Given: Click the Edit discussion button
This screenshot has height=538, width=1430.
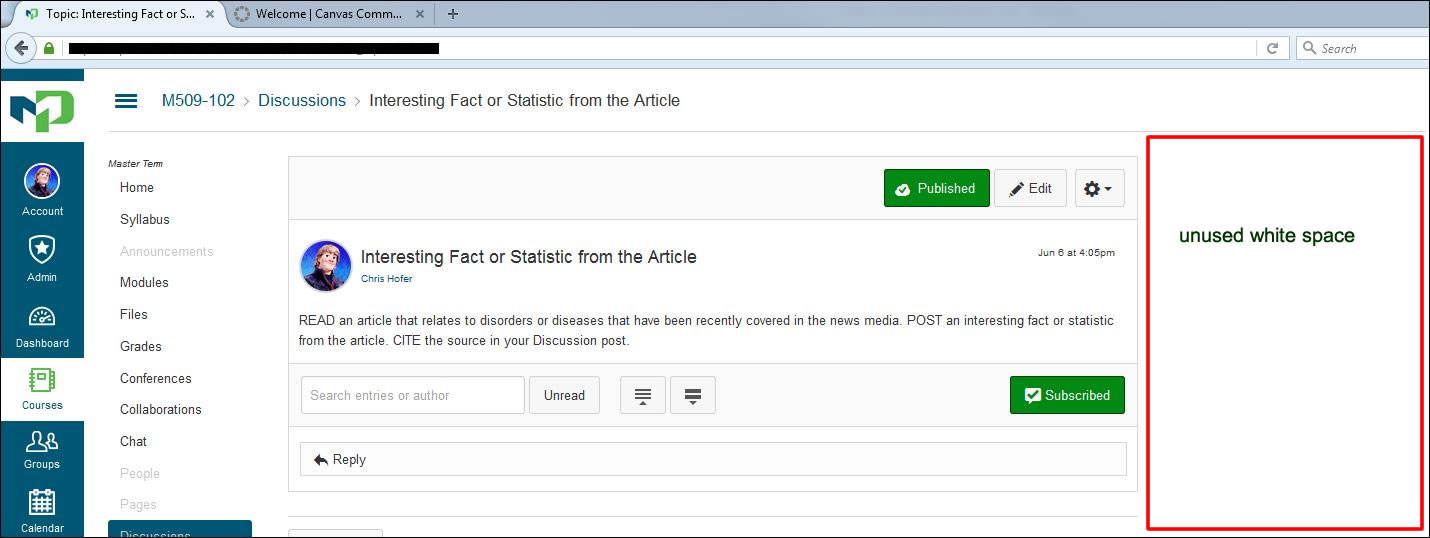Looking at the screenshot, I should coord(1030,188).
